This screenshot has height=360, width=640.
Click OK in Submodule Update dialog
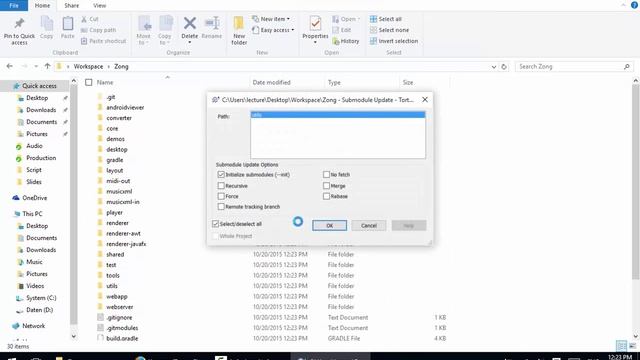329,225
